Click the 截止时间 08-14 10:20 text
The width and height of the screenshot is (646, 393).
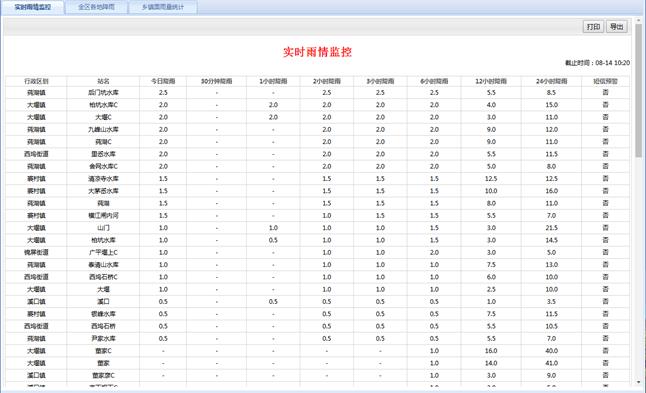tap(597, 63)
